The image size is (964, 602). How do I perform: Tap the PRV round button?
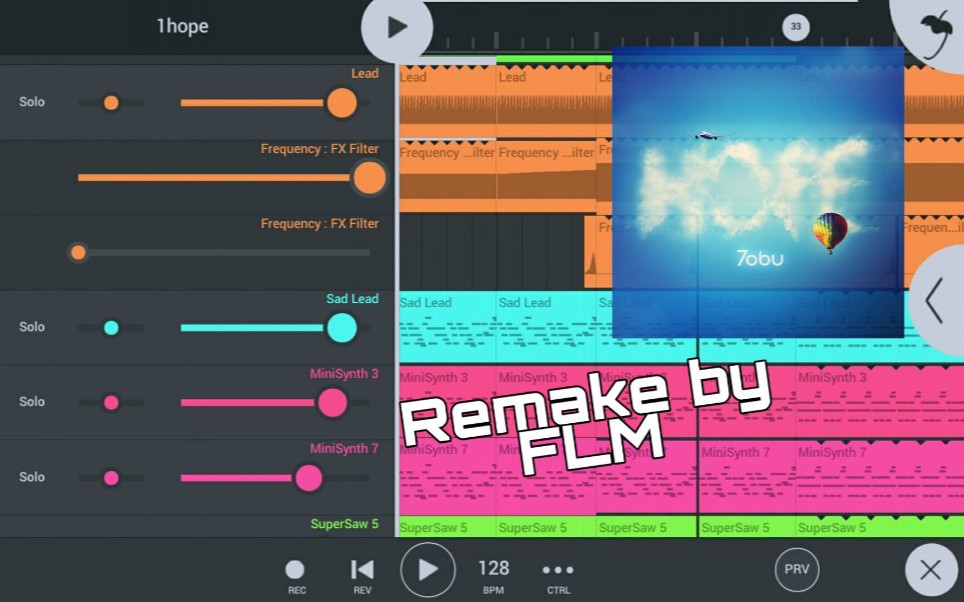click(x=797, y=569)
